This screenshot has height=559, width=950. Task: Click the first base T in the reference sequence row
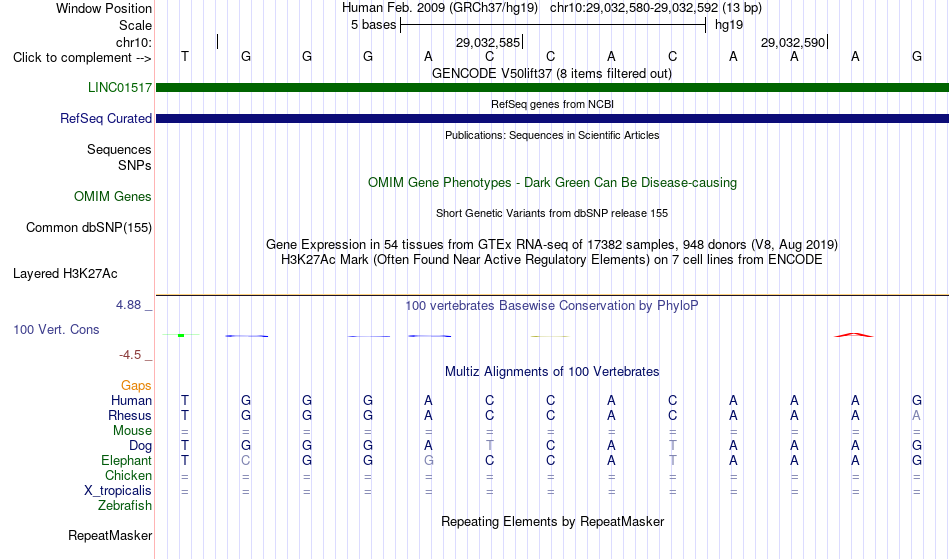pyautogui.click(x=185, y=56)
